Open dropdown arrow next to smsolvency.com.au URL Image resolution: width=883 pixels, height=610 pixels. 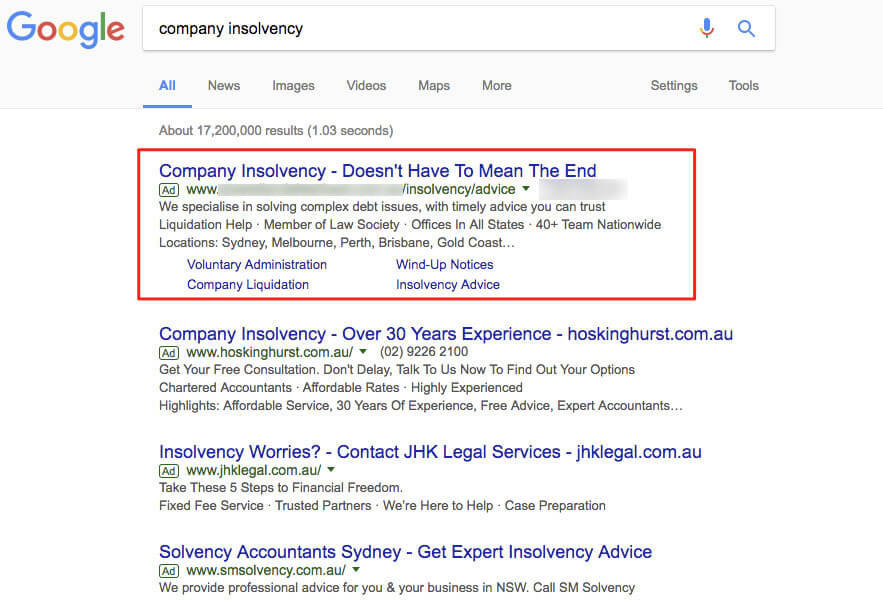point(356,569)
